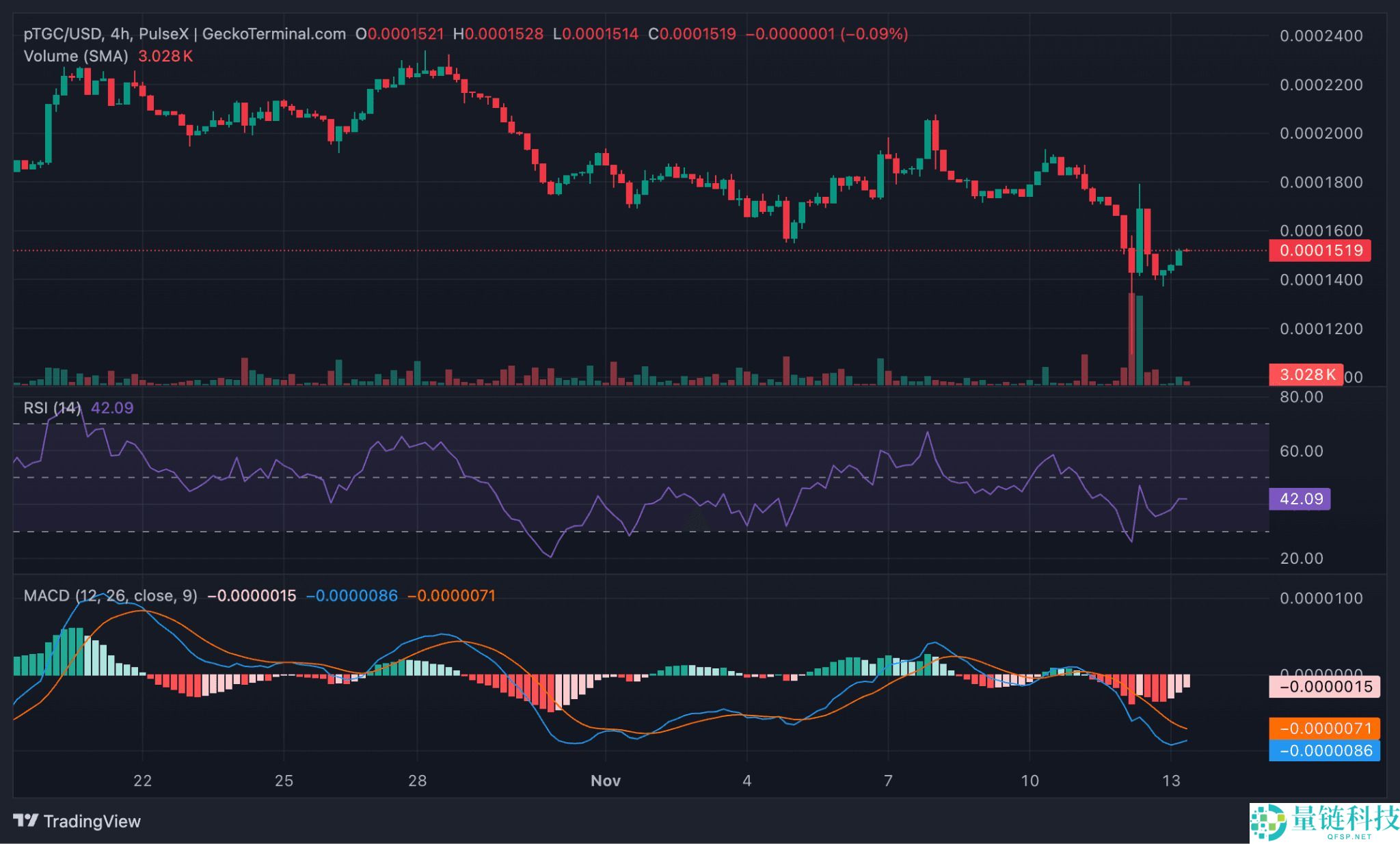Image resolution: width=1400 pixels, height=844 pixels.
Task: Click the high value H0.0001528
Action: pos(498,34)
